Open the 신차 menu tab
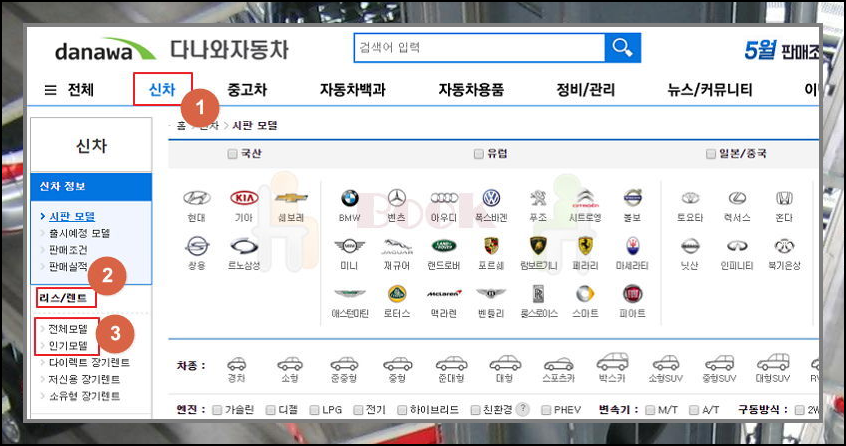This screenshot has height=446, width=846. (162, 90)
